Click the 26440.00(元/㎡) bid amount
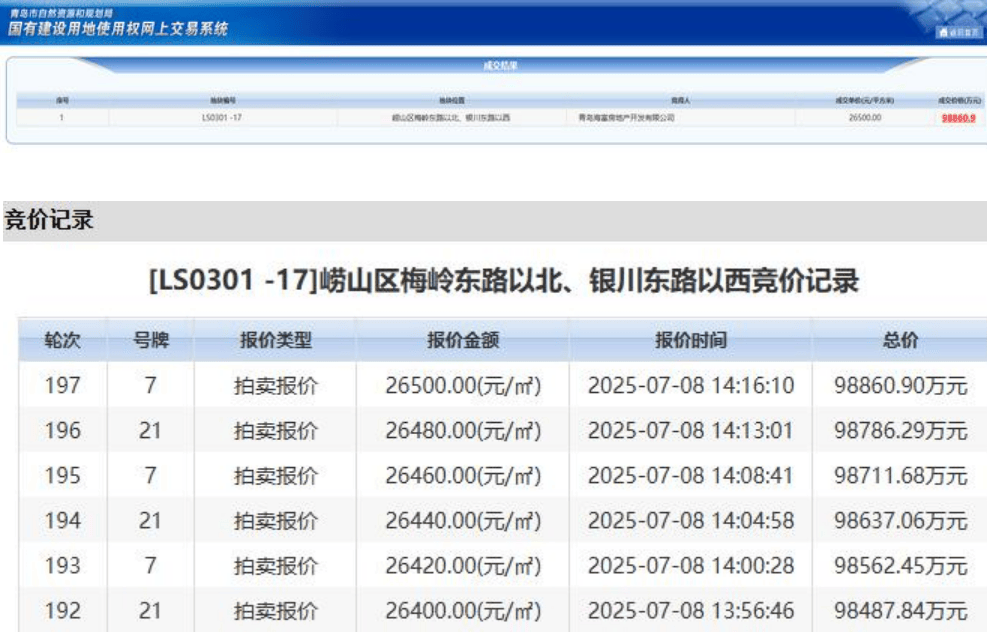987x633 pixels. point(463,522)
